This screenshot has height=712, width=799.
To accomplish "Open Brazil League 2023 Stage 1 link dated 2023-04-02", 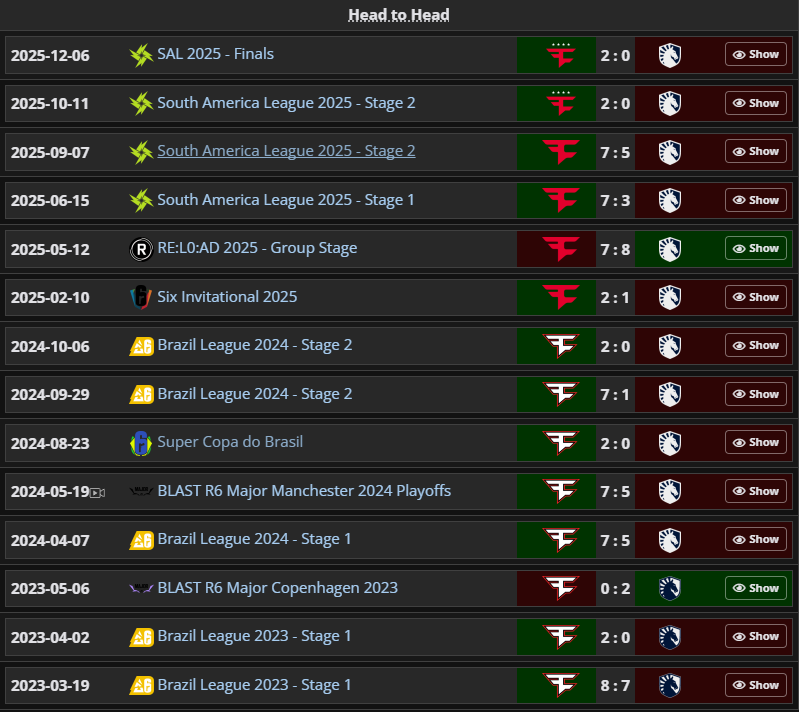I will coord(254,636).
